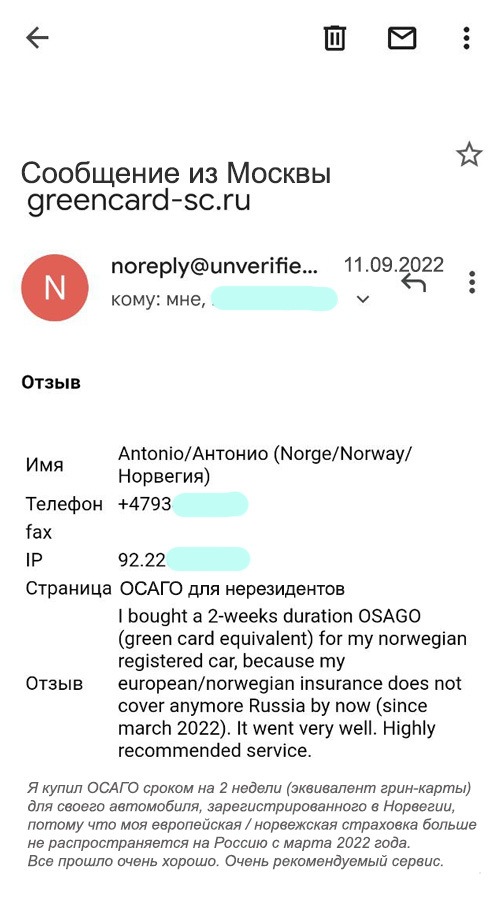Open message three-dot options menu

[x=472, y=282]
